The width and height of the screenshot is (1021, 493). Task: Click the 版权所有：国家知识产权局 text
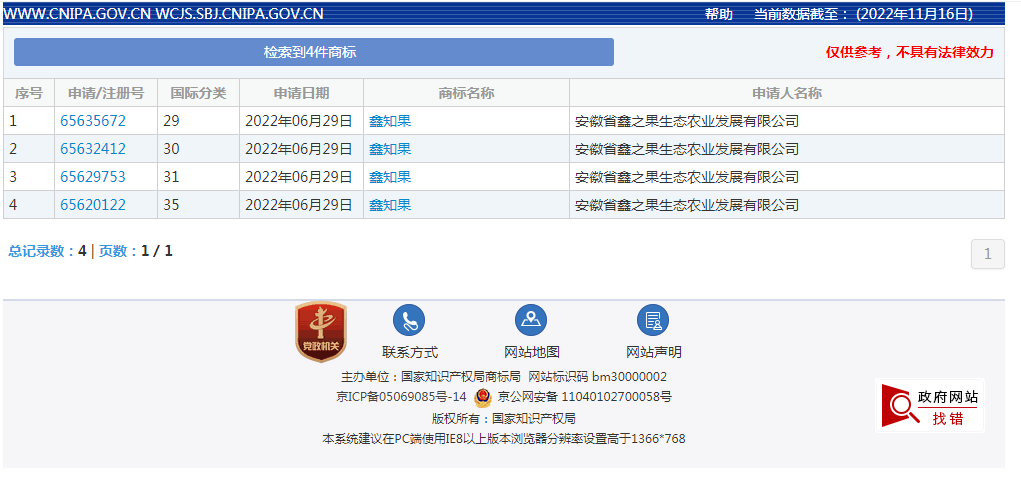coord(503,418)
